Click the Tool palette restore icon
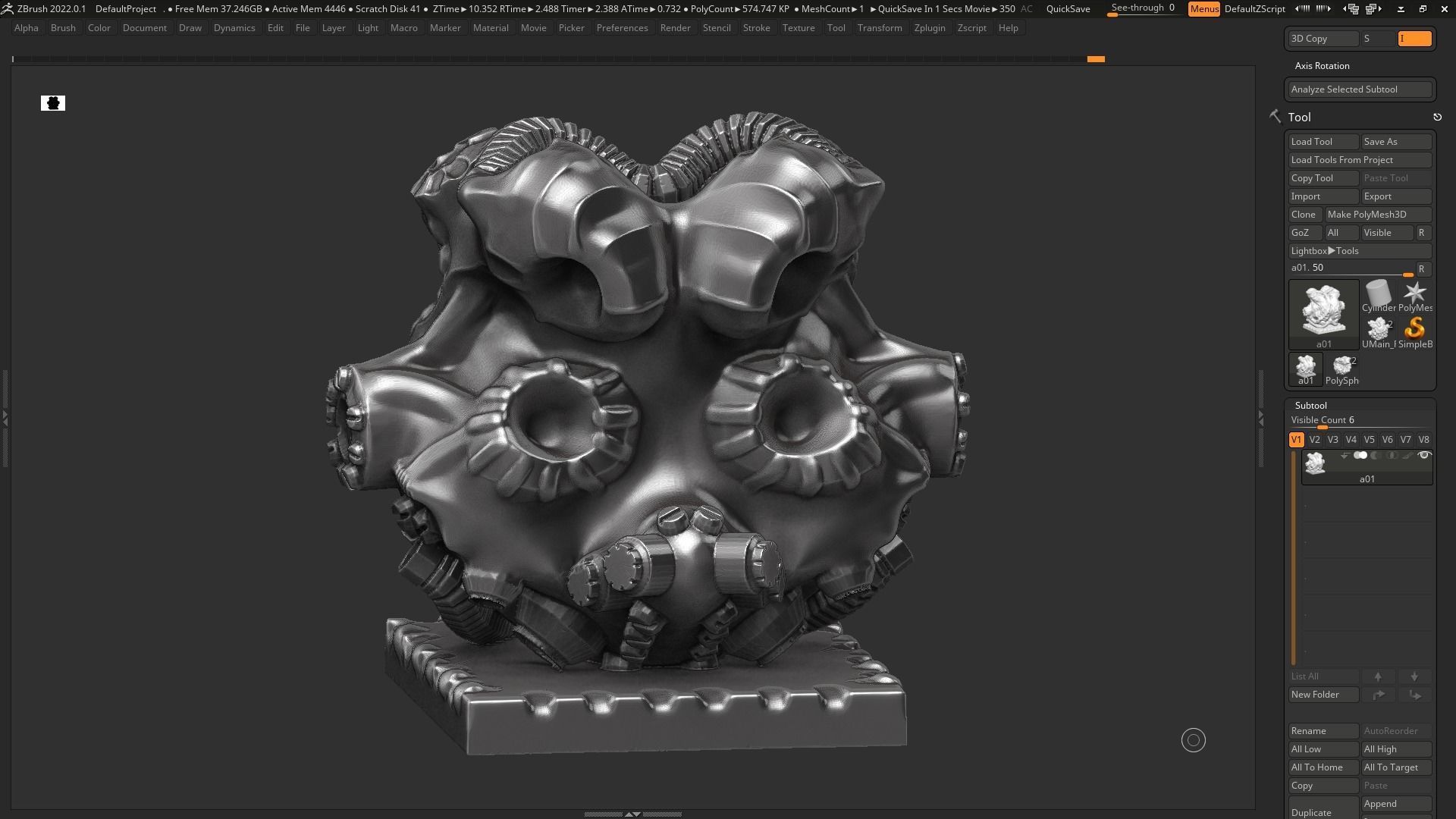Screen dimensions: 1456x819 (1437, 117)
